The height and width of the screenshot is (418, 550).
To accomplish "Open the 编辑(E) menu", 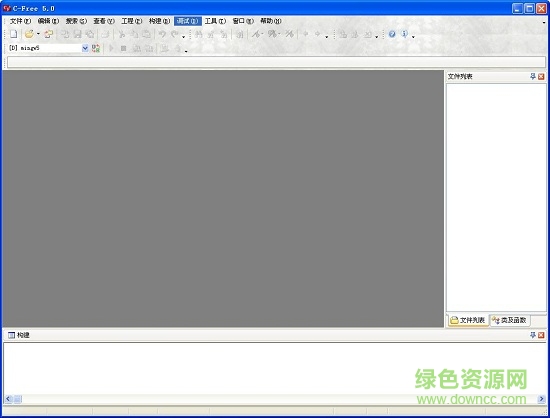I will pyautogui.click(x=48, y=21).
